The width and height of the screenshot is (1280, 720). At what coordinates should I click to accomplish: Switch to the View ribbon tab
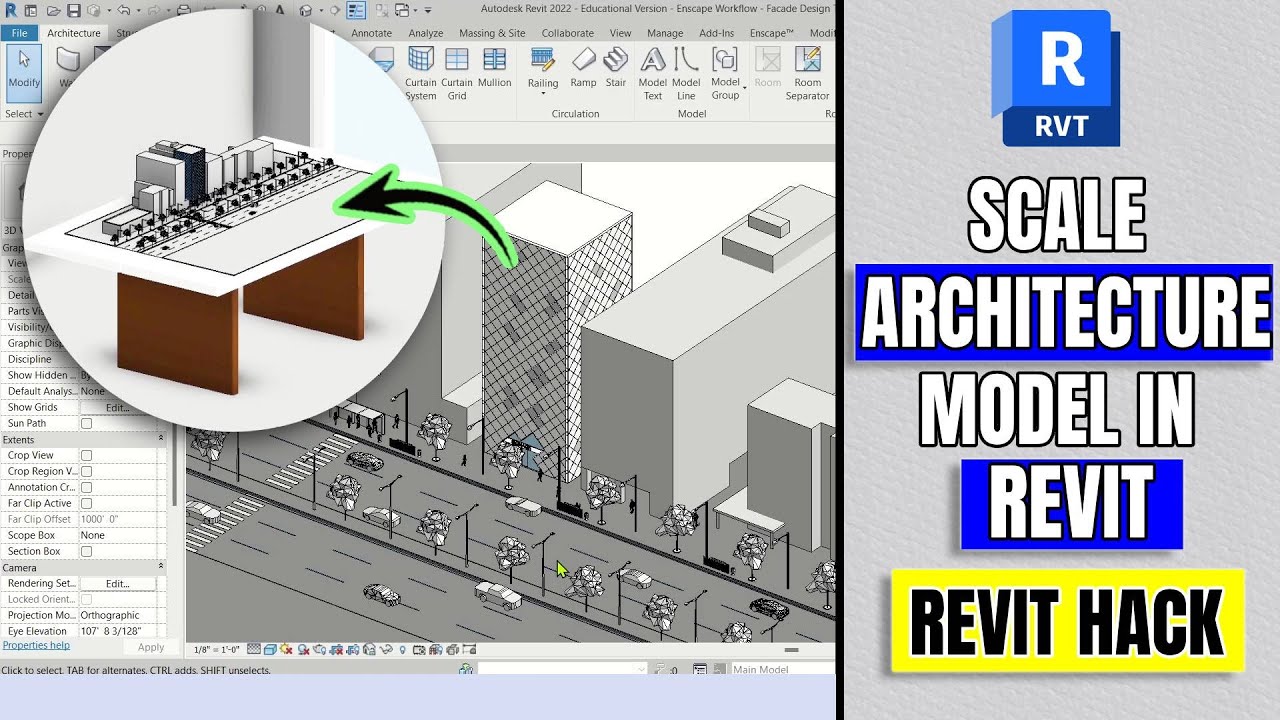tap(621, 33)
